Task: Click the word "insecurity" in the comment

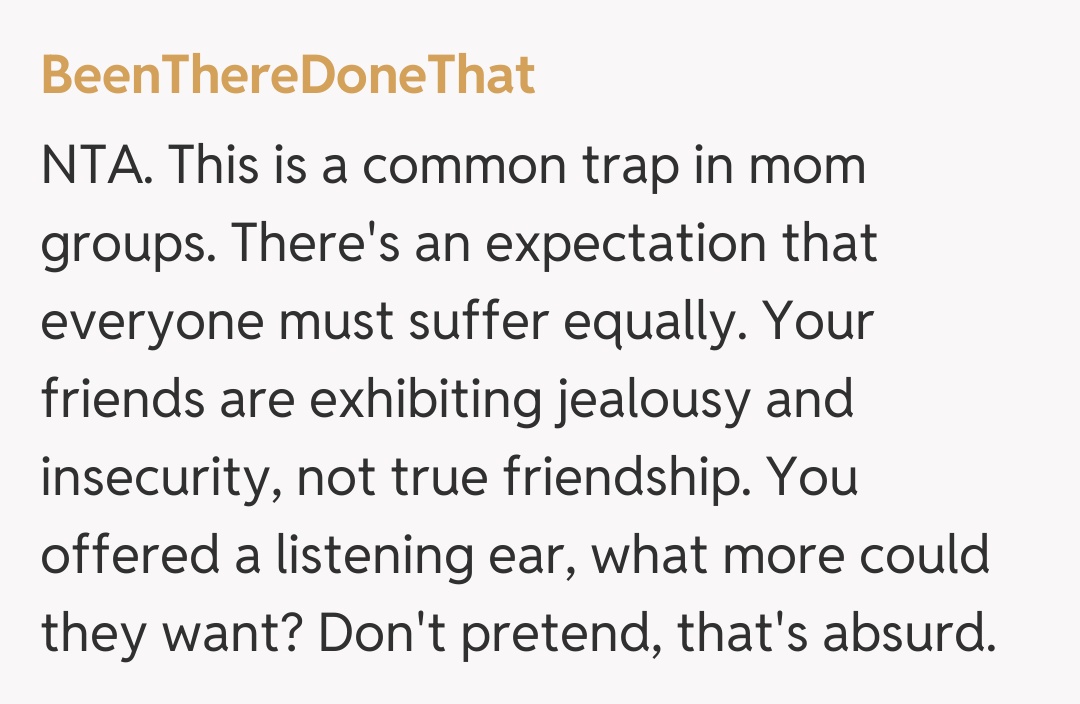Action: (152, 480)
